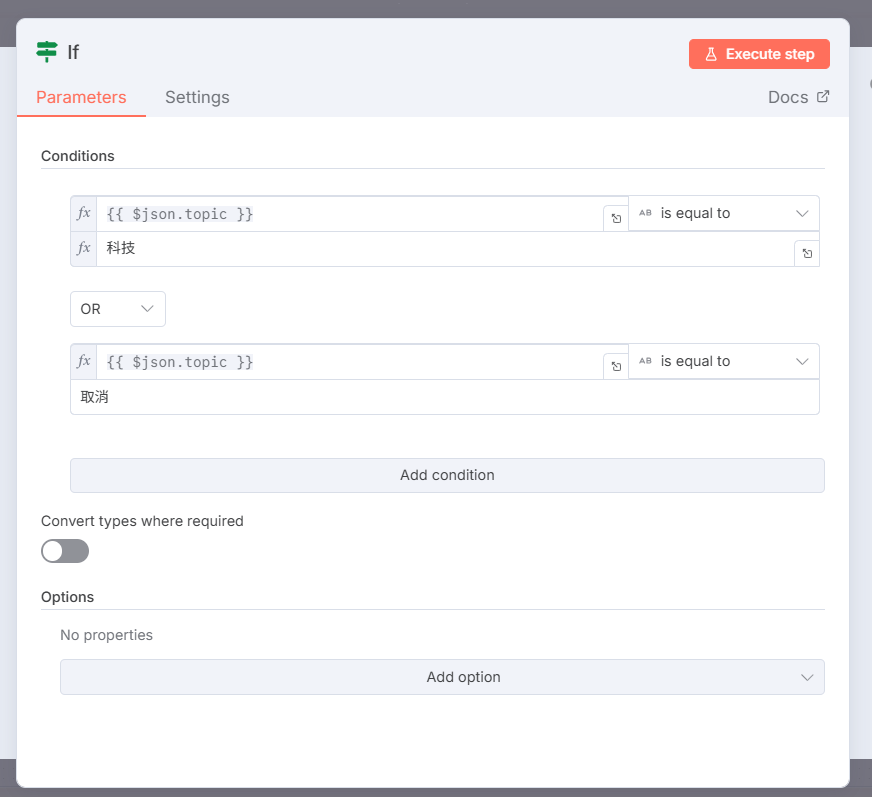Click fx icon of second condition's topic expression
This screenshot has height=797, width=872.
(x=84, y=362)
